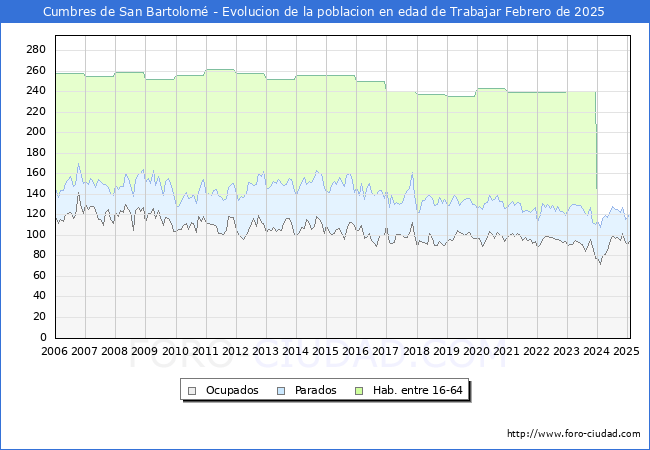Click the 2011 x-axis year label

point(205,351)
